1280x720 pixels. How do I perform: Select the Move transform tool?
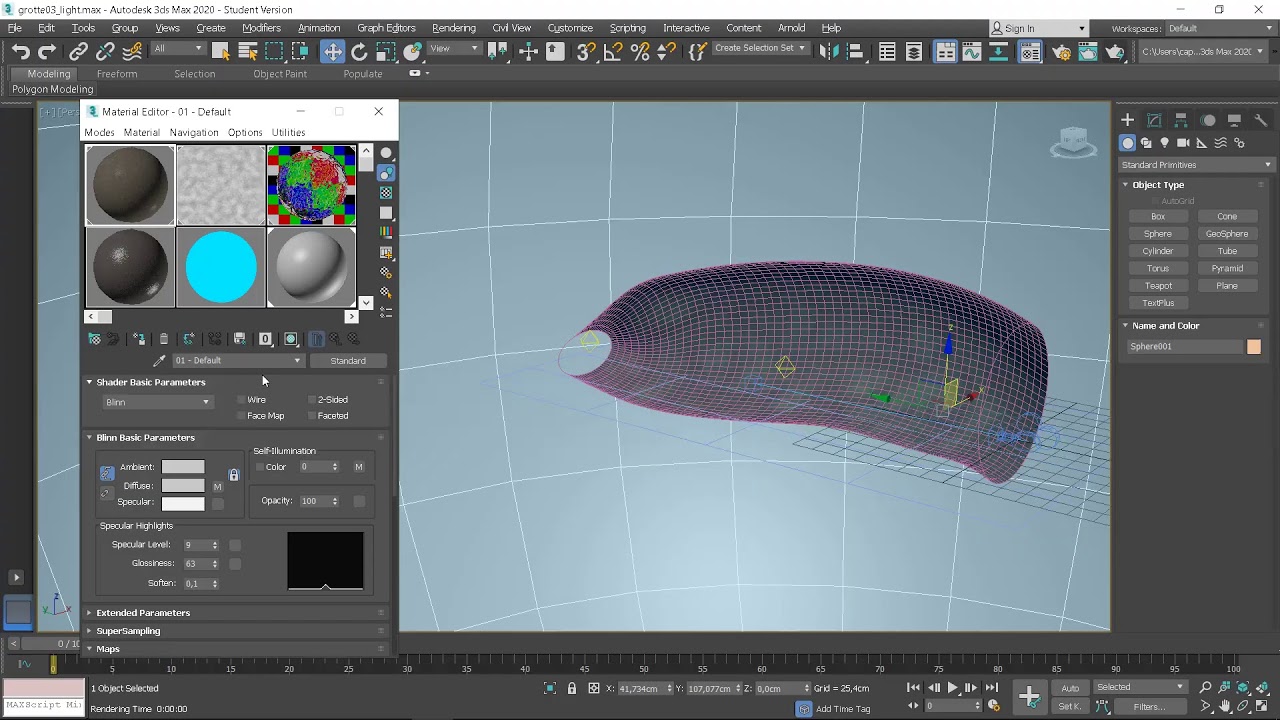click(332, 52)
